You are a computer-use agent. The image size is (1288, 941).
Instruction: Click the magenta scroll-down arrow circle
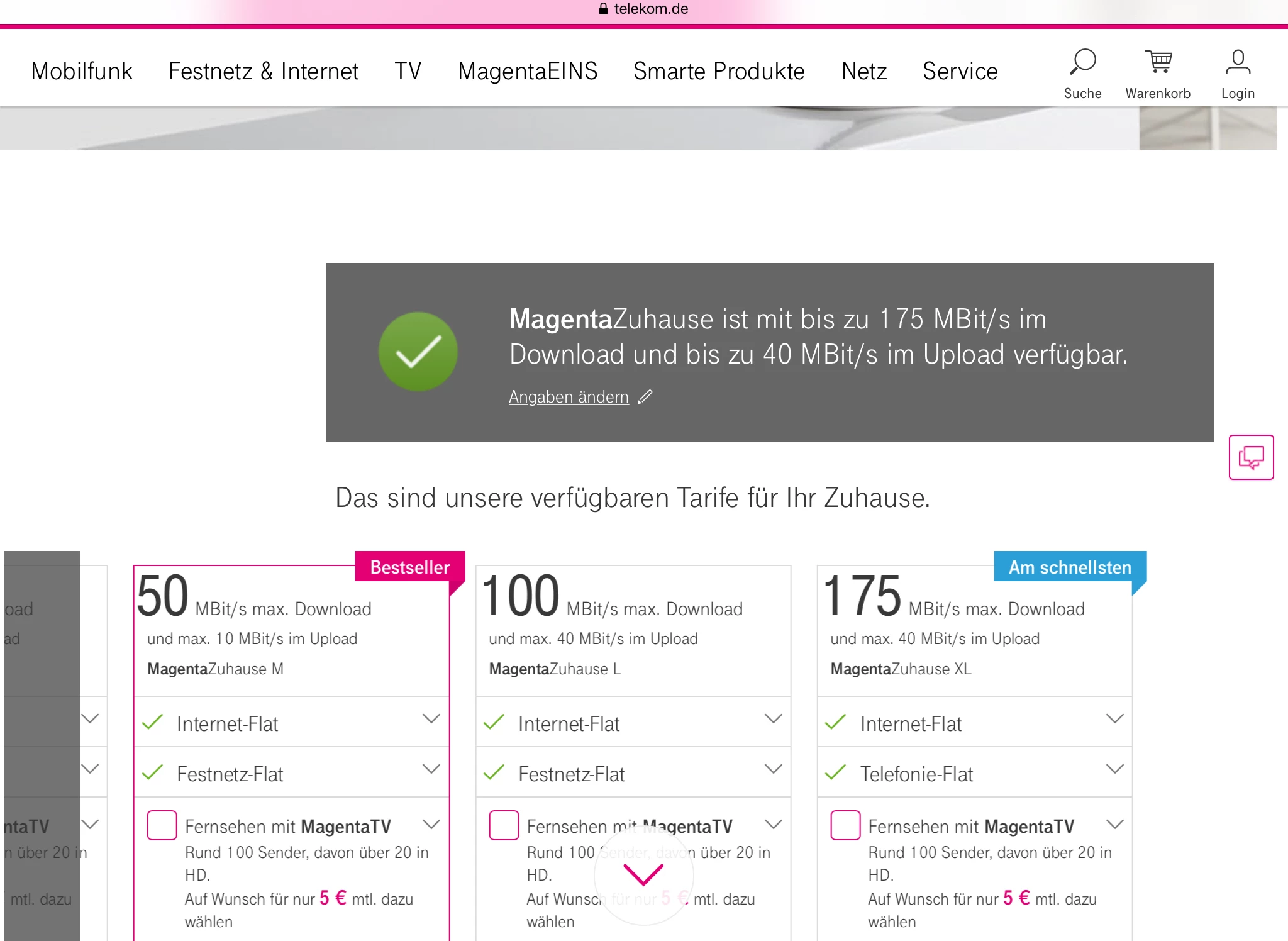point(643,874)
